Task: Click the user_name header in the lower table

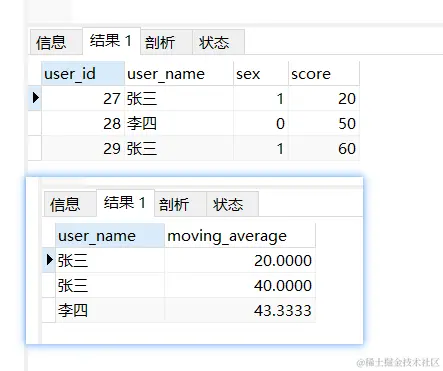Action: click(110, 236)
